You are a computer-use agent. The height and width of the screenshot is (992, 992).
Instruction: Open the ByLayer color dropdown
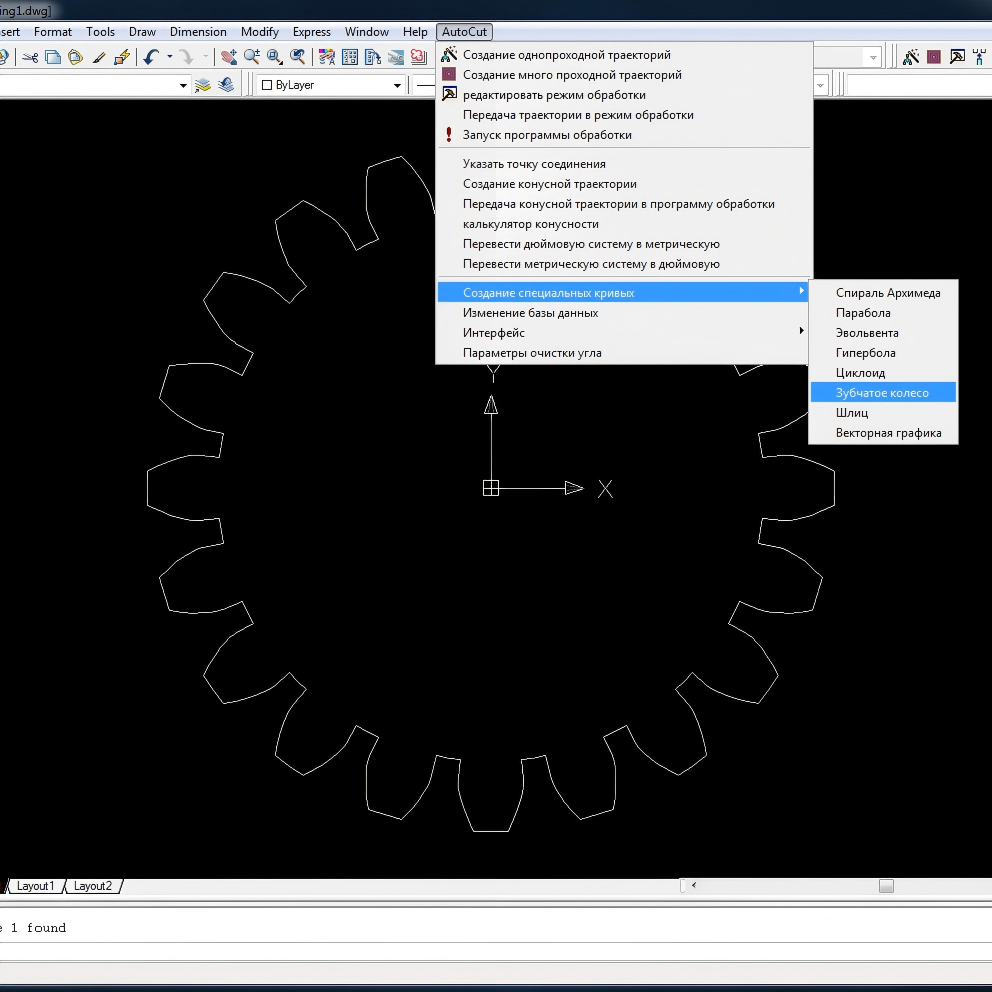[x=397, y=85]
